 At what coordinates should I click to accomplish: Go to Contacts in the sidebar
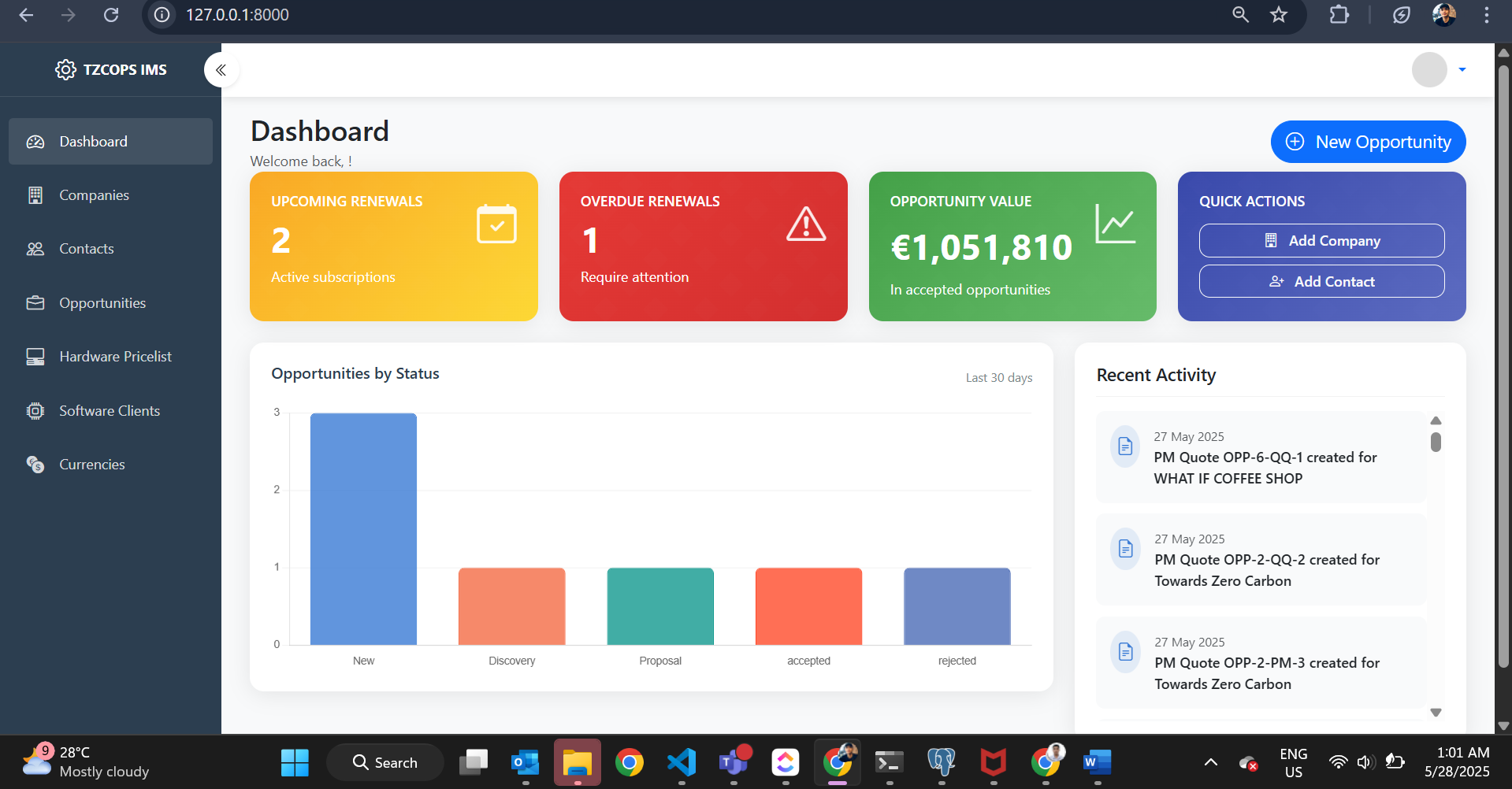[87, 249]
